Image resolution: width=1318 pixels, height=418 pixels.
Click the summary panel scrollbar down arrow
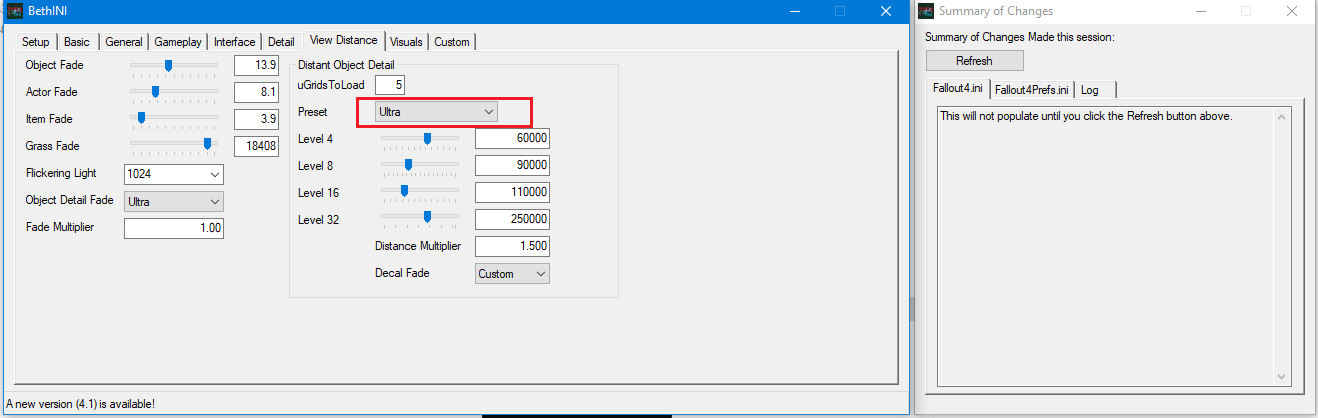point(1283,376)
